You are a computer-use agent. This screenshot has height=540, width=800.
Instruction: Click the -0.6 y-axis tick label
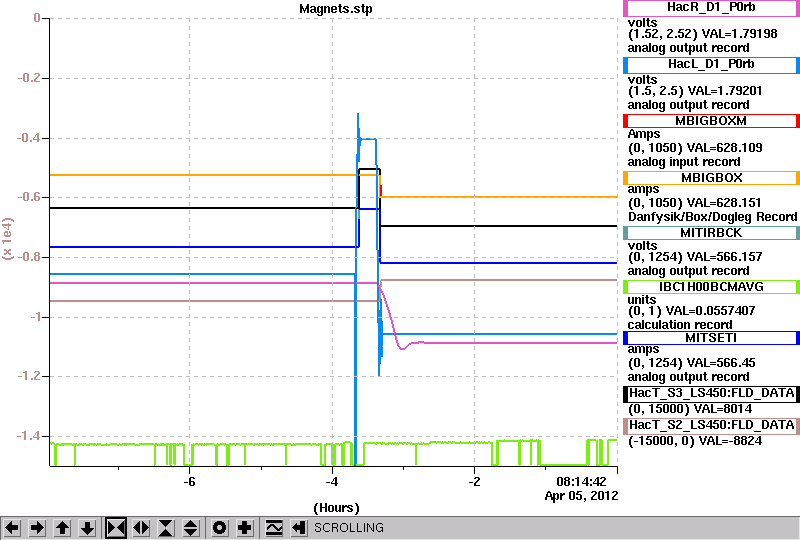coord(29,197)
